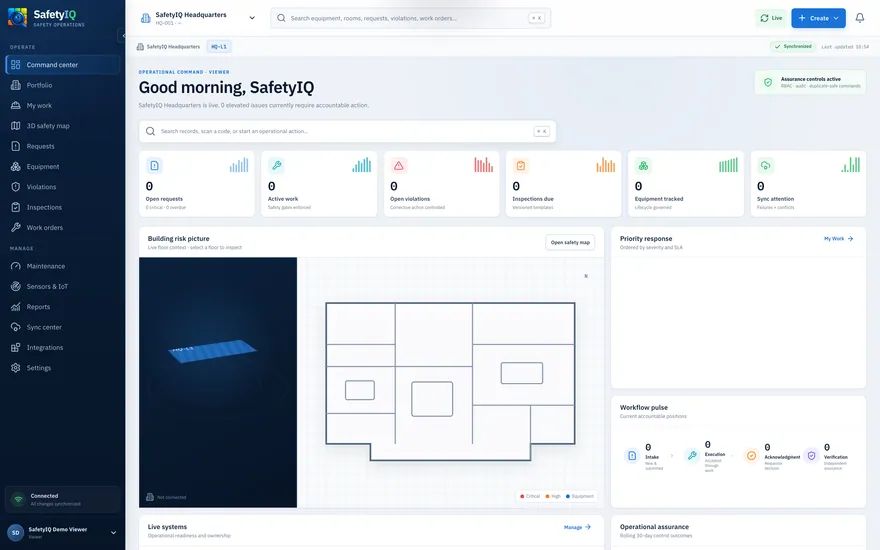Click the Maintenance gauge icon
Viewport: 880px width, 550px height.
16,266
